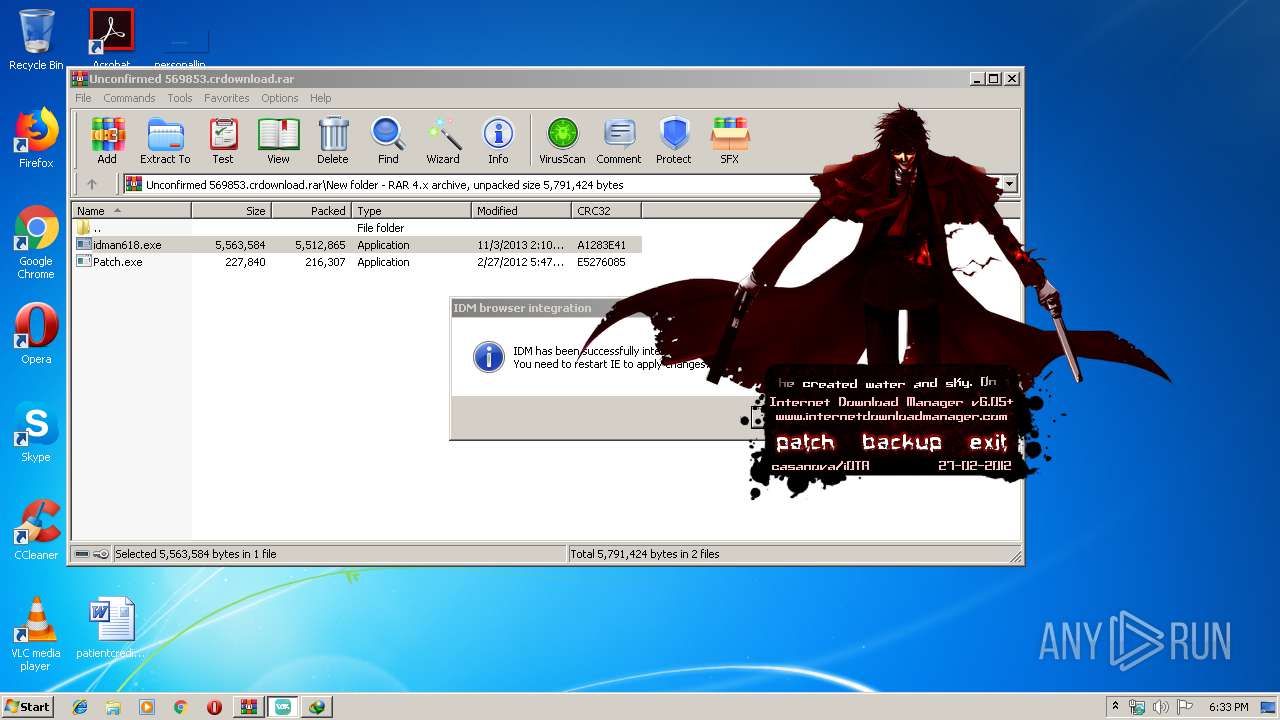Click the 5,563,584 size cell
This screenshot has width=1280, height=720.
coord(240,245)
